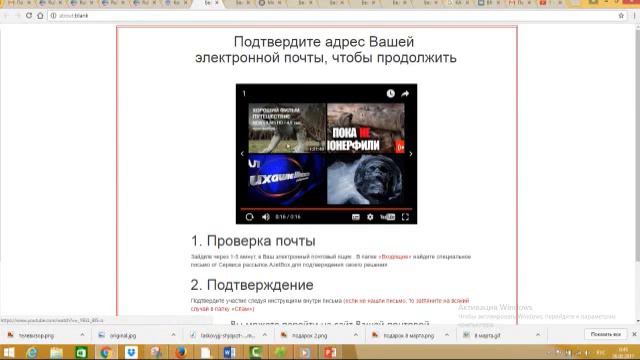Click 'Показать все' downloads button
The width and height of the screenshot is (640, 360).
point(606,334)
